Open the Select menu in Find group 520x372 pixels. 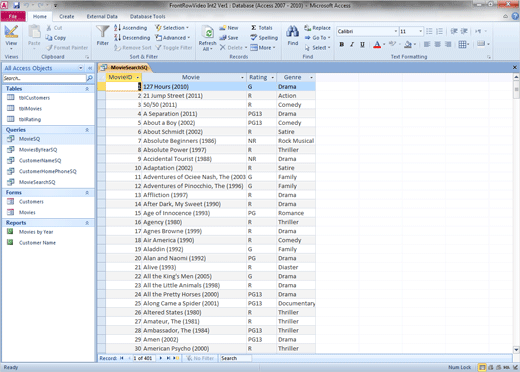317,48
